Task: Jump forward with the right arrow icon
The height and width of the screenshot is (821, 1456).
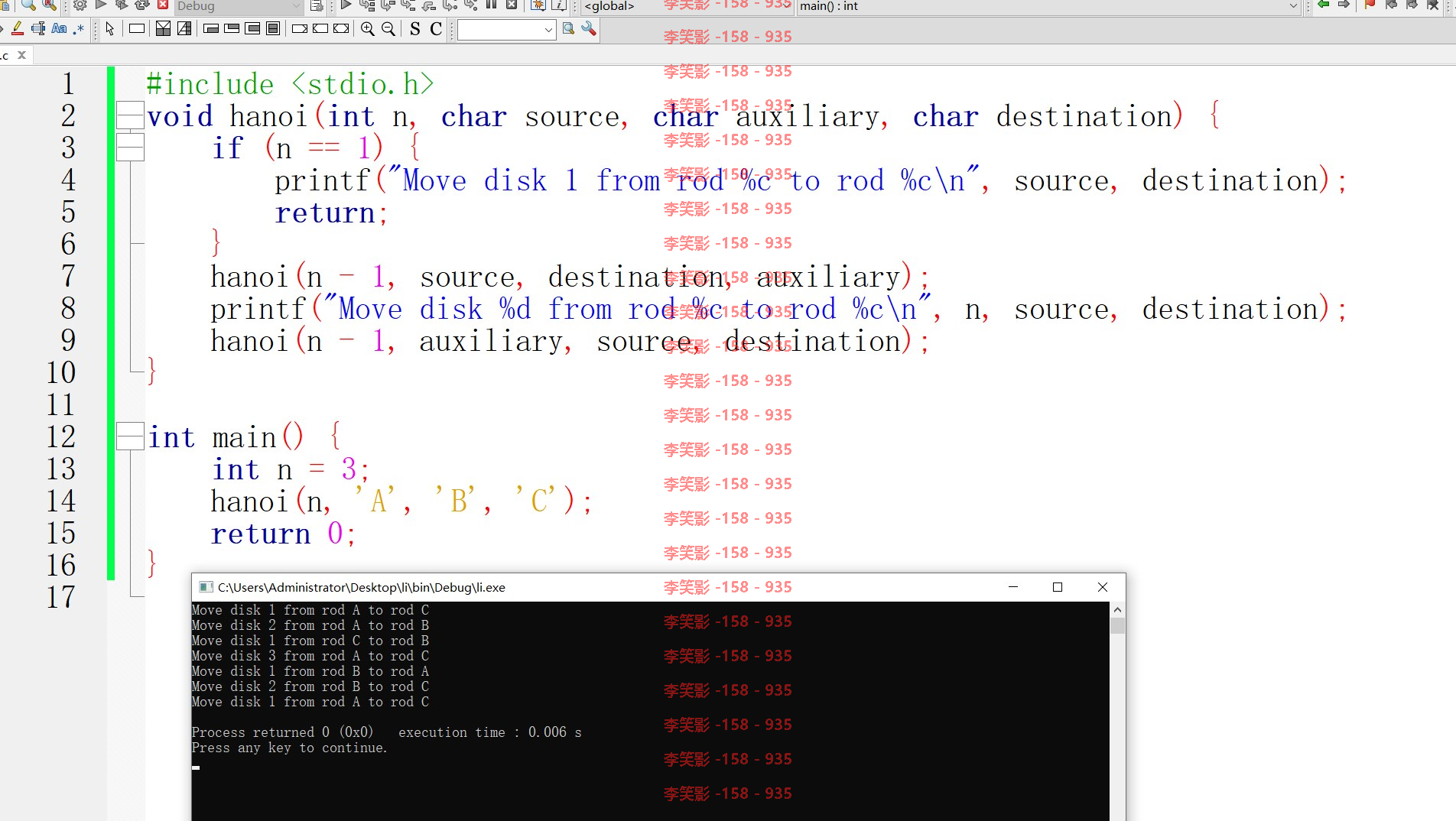Action: point(1344,5)
